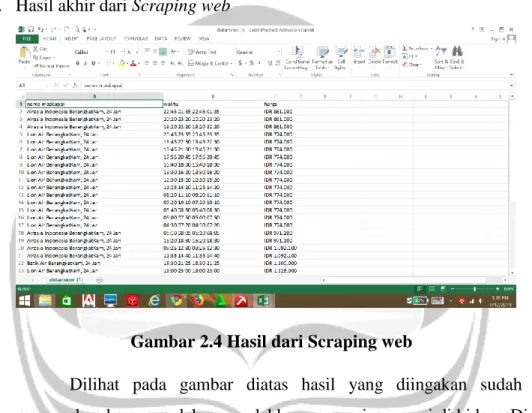Redo action in quick access toolbar
The image size is (532, 413).
54,30
